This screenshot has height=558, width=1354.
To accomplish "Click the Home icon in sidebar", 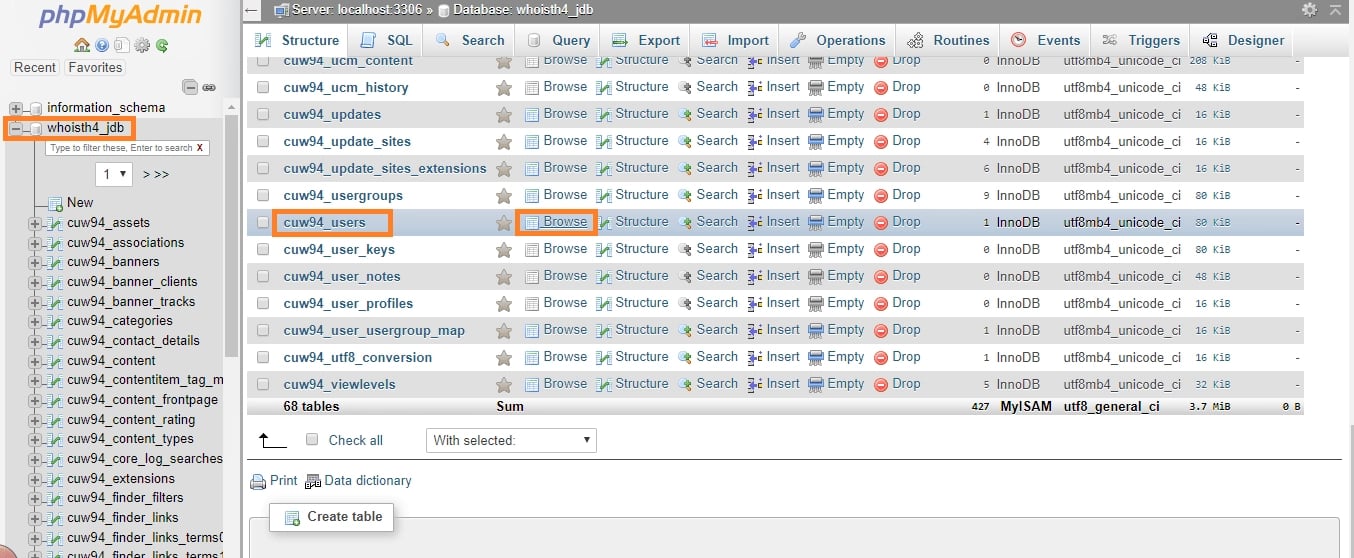I will 82,45.
